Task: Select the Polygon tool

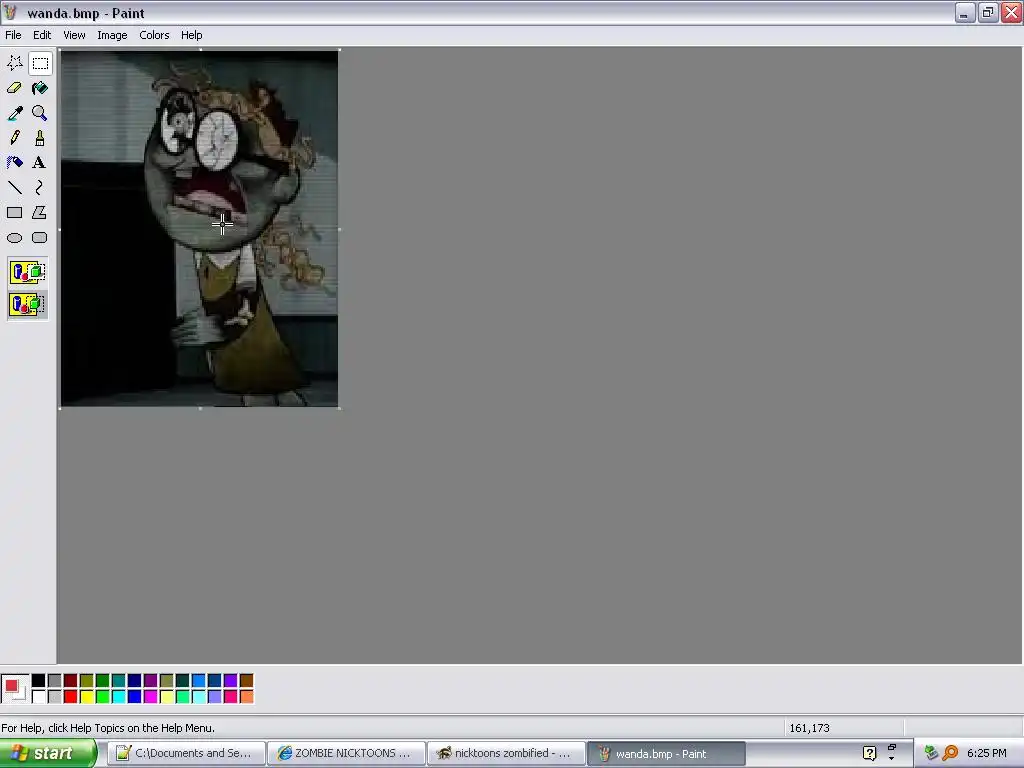Action: [x=40, y=213]
